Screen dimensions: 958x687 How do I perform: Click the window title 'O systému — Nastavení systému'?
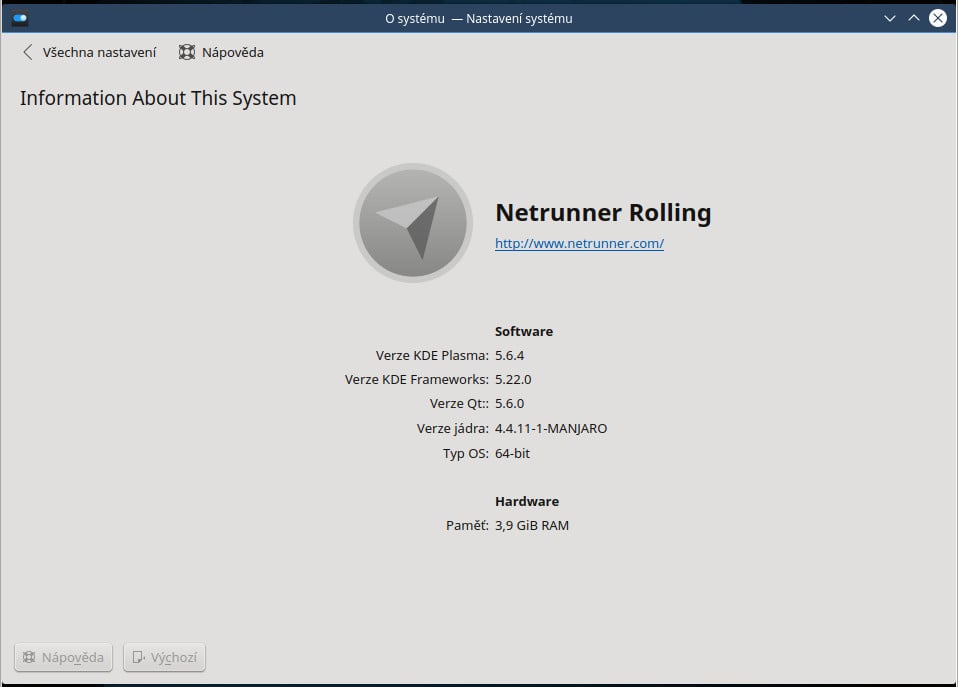[478, 18]
